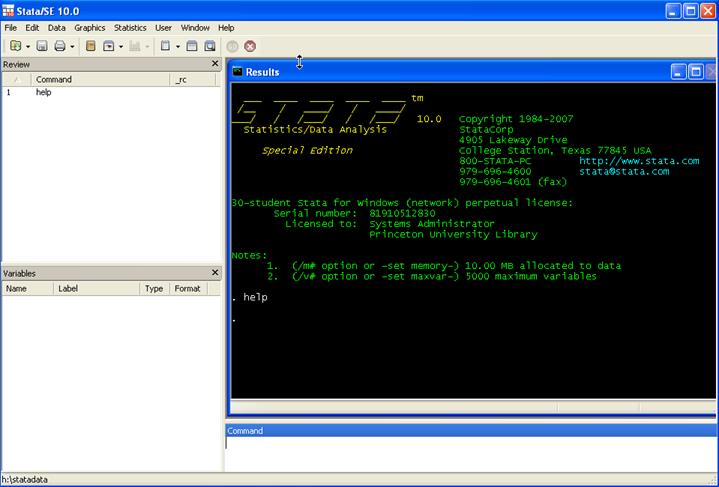Click inside the Command input box

coord(470,453)
